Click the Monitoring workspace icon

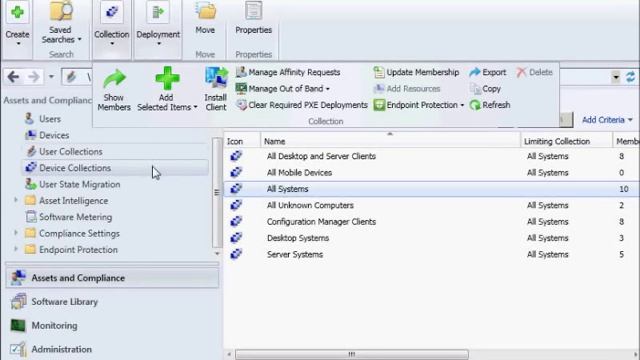pos(18,325)
